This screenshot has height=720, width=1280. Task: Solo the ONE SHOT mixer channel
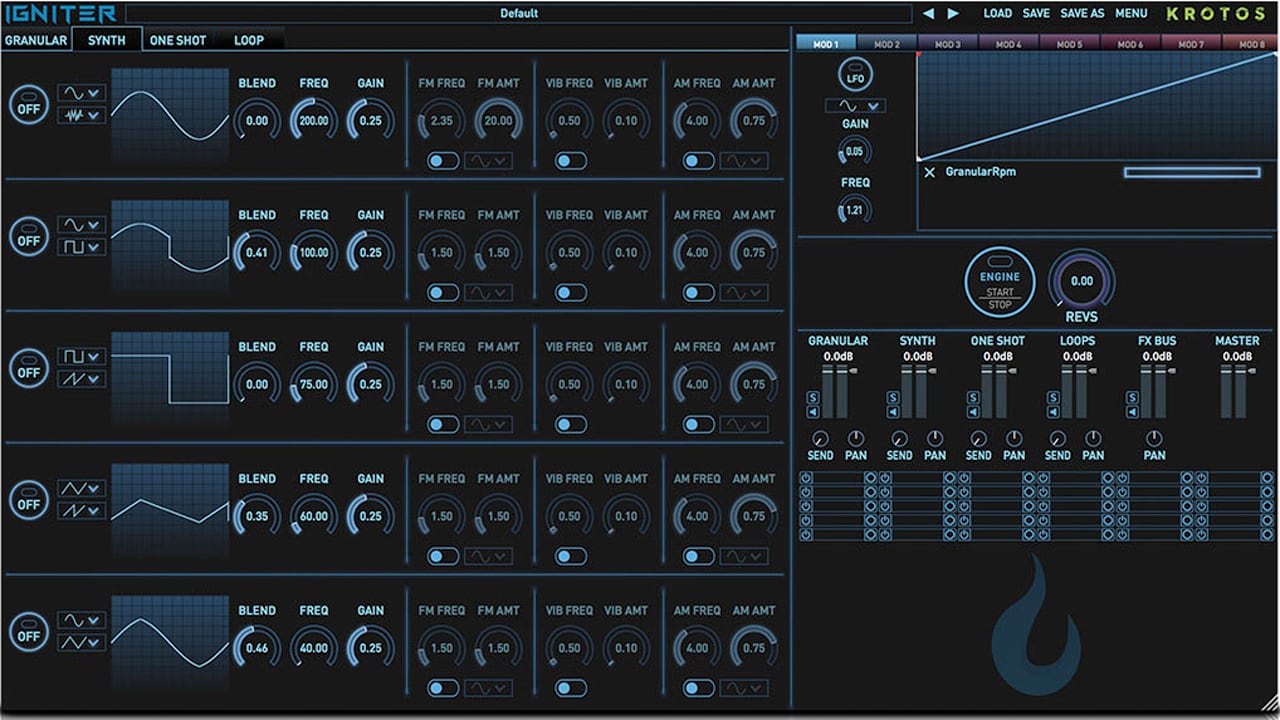(972, 397)
